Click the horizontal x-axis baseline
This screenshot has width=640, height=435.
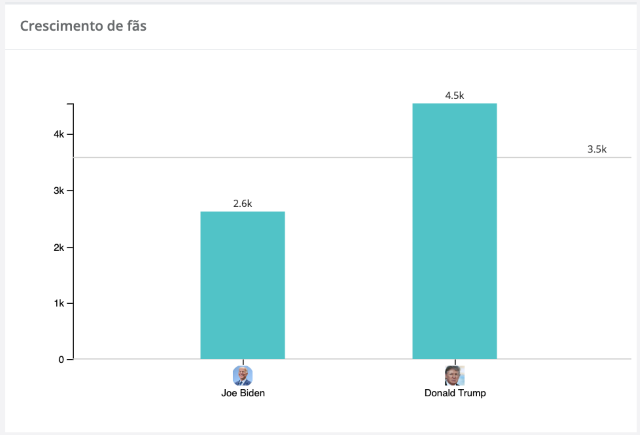tap(352, 359)
